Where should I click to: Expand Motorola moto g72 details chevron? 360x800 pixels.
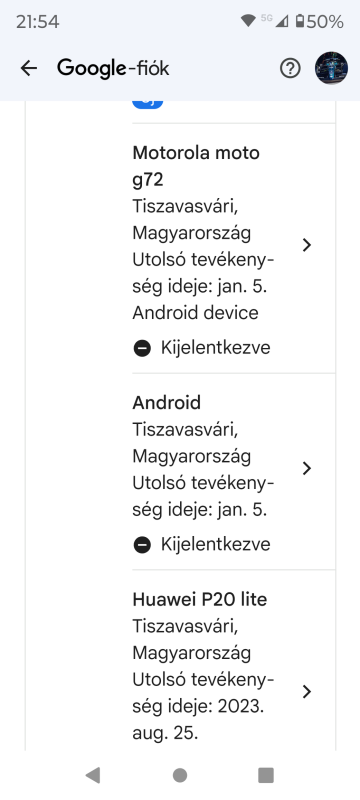[x=306, y=245]
